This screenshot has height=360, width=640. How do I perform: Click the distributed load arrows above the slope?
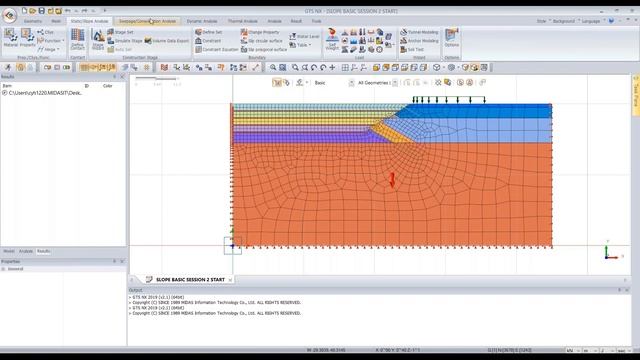tap(449, 100)
